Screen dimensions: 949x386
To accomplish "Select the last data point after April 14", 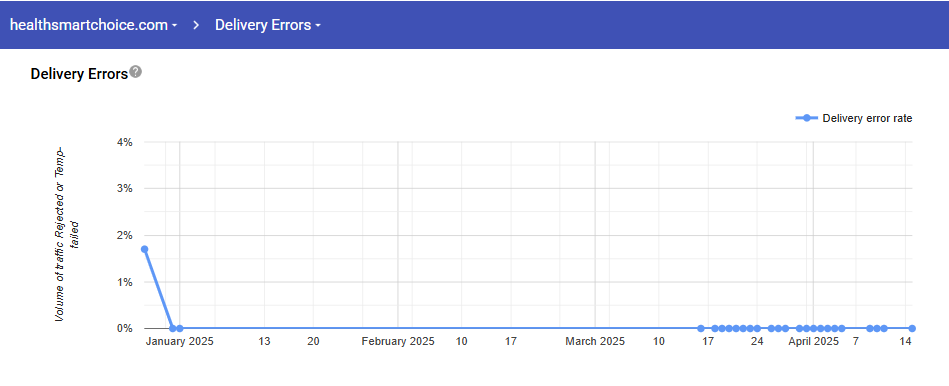I will 912,329.
